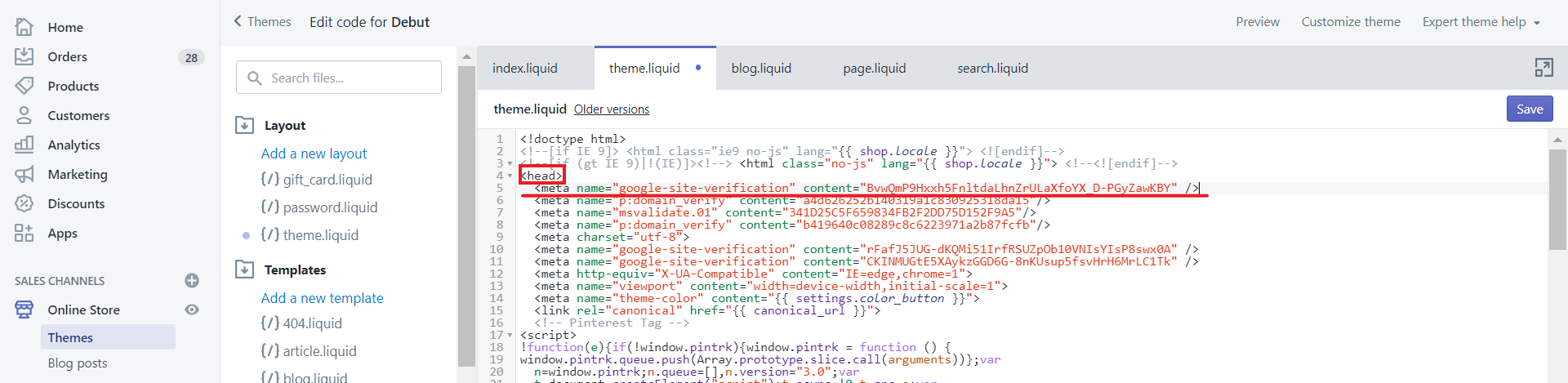Click Preview in the top bar
Viewport: 1568px width, 383px height.
pyautogui.click(x=1258, y=22)
